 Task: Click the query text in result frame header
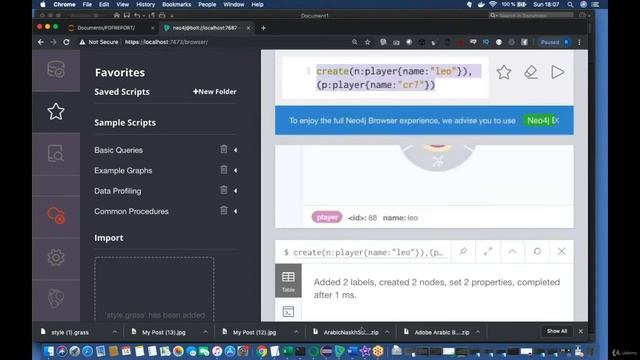(x=368, y=252)
